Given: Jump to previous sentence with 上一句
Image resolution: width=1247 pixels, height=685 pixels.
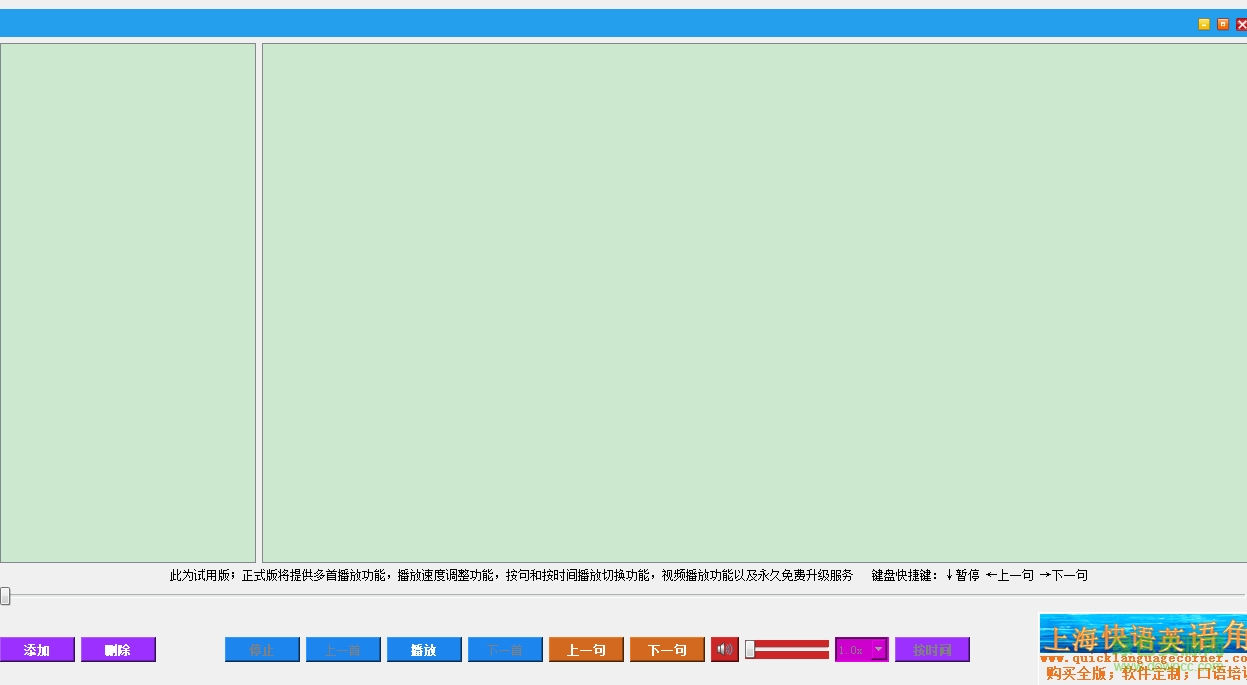Looking at the screenshot, I should [x=586, y=650].
